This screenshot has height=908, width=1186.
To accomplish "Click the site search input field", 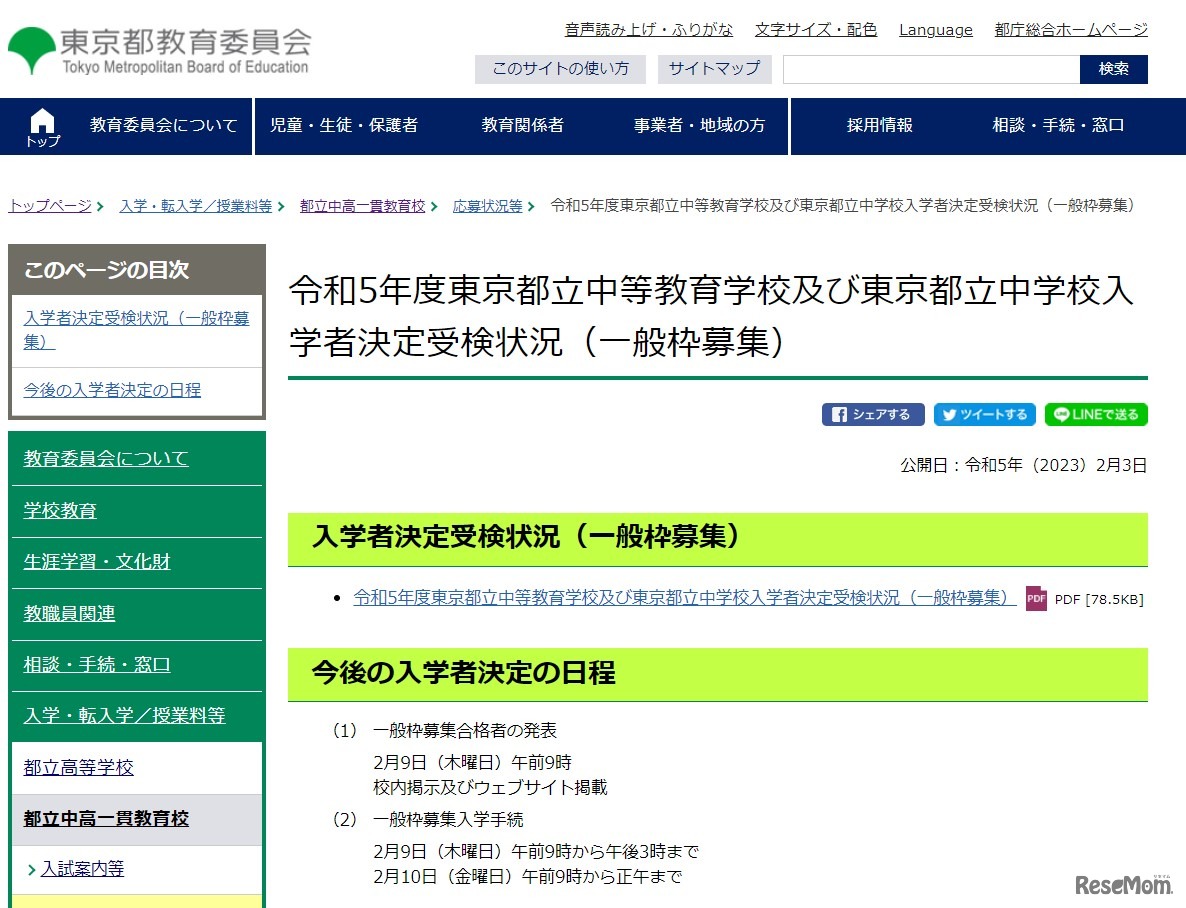I will (930, 69).
